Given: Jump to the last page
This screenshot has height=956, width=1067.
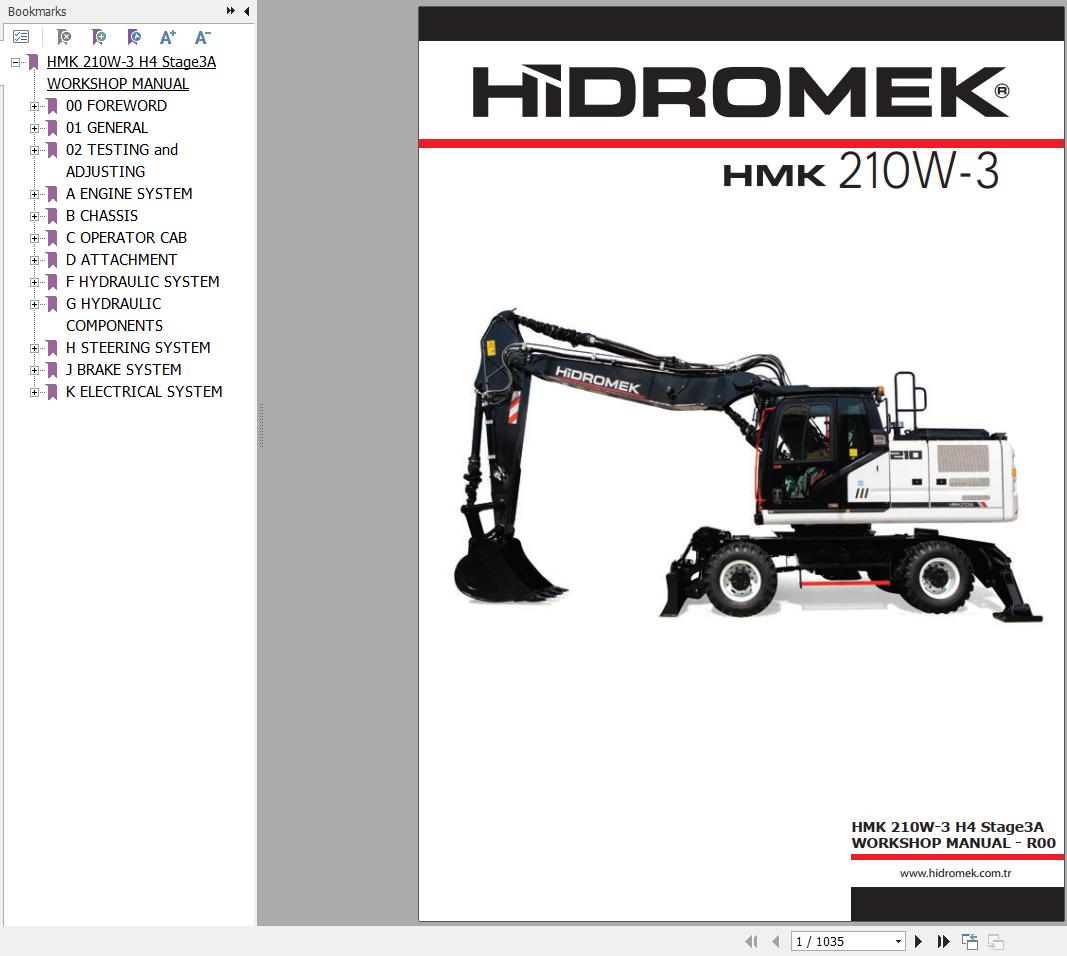Looking at the screenshot, I should (x=943, y=941).
